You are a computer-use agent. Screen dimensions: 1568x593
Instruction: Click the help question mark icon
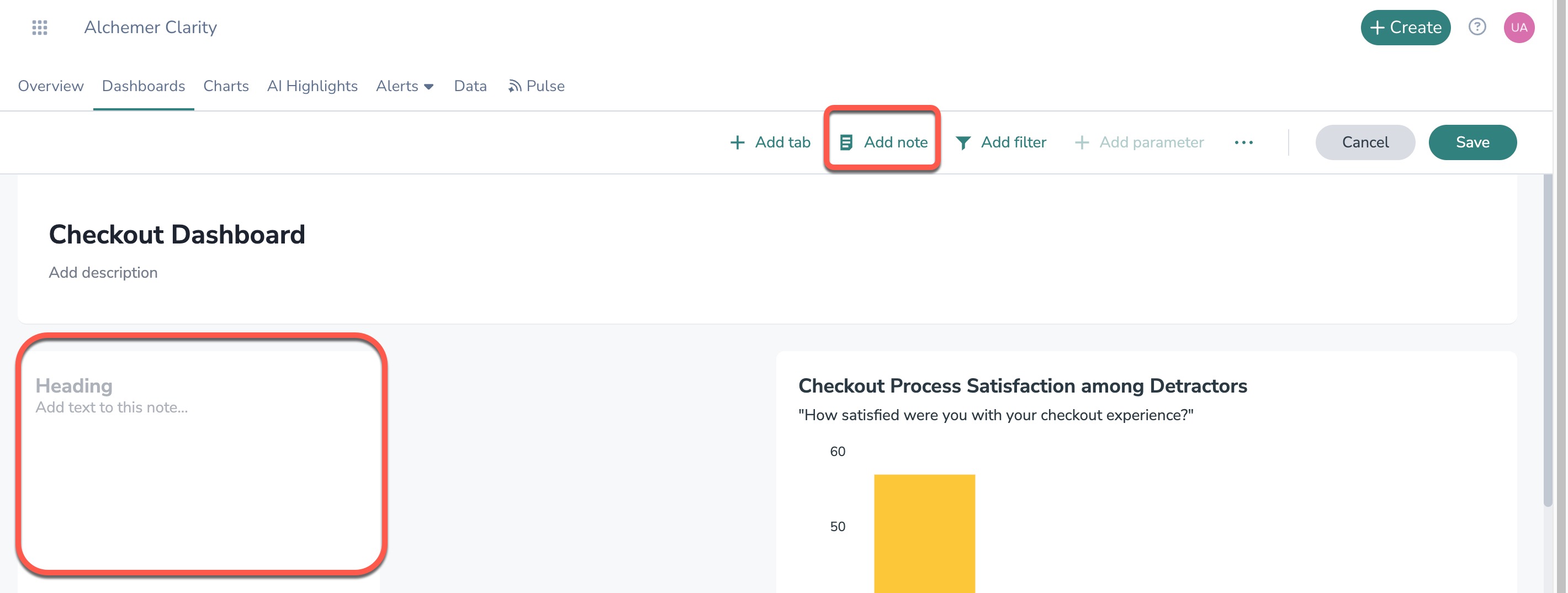tap(1477, 27)
